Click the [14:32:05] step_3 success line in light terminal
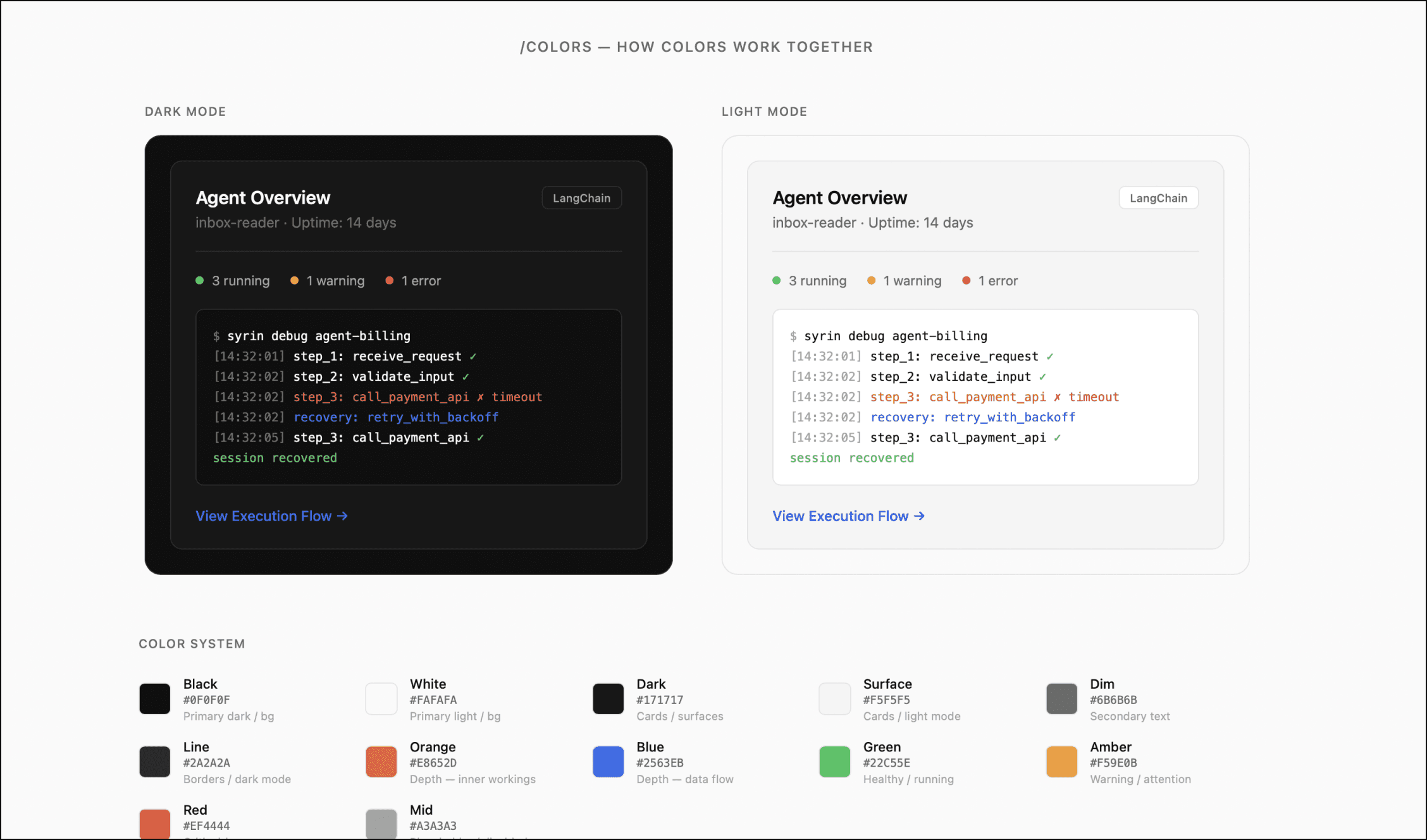 pos(926,437)
